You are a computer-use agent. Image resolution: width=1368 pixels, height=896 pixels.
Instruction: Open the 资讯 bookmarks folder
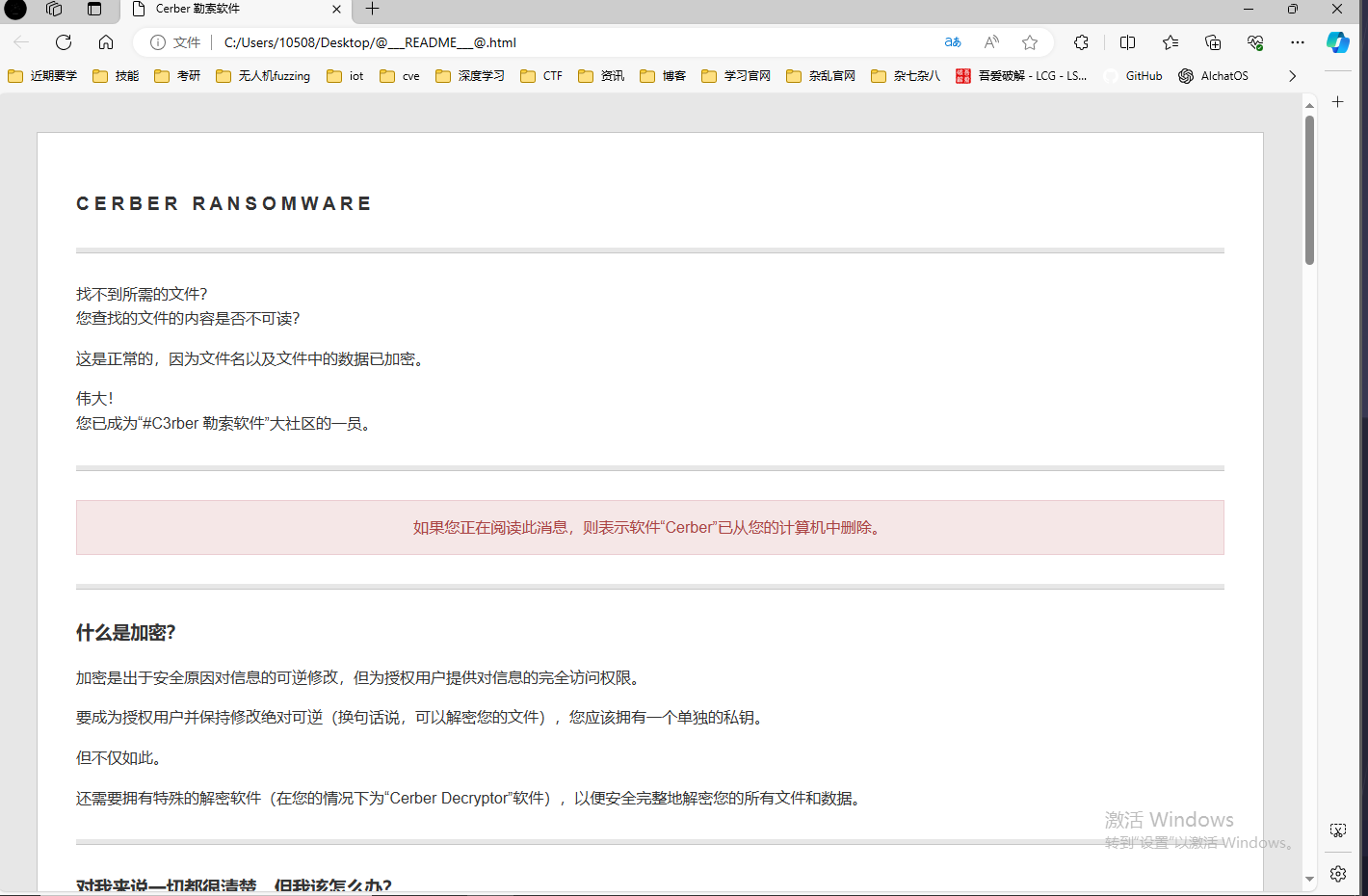(601, 76)
